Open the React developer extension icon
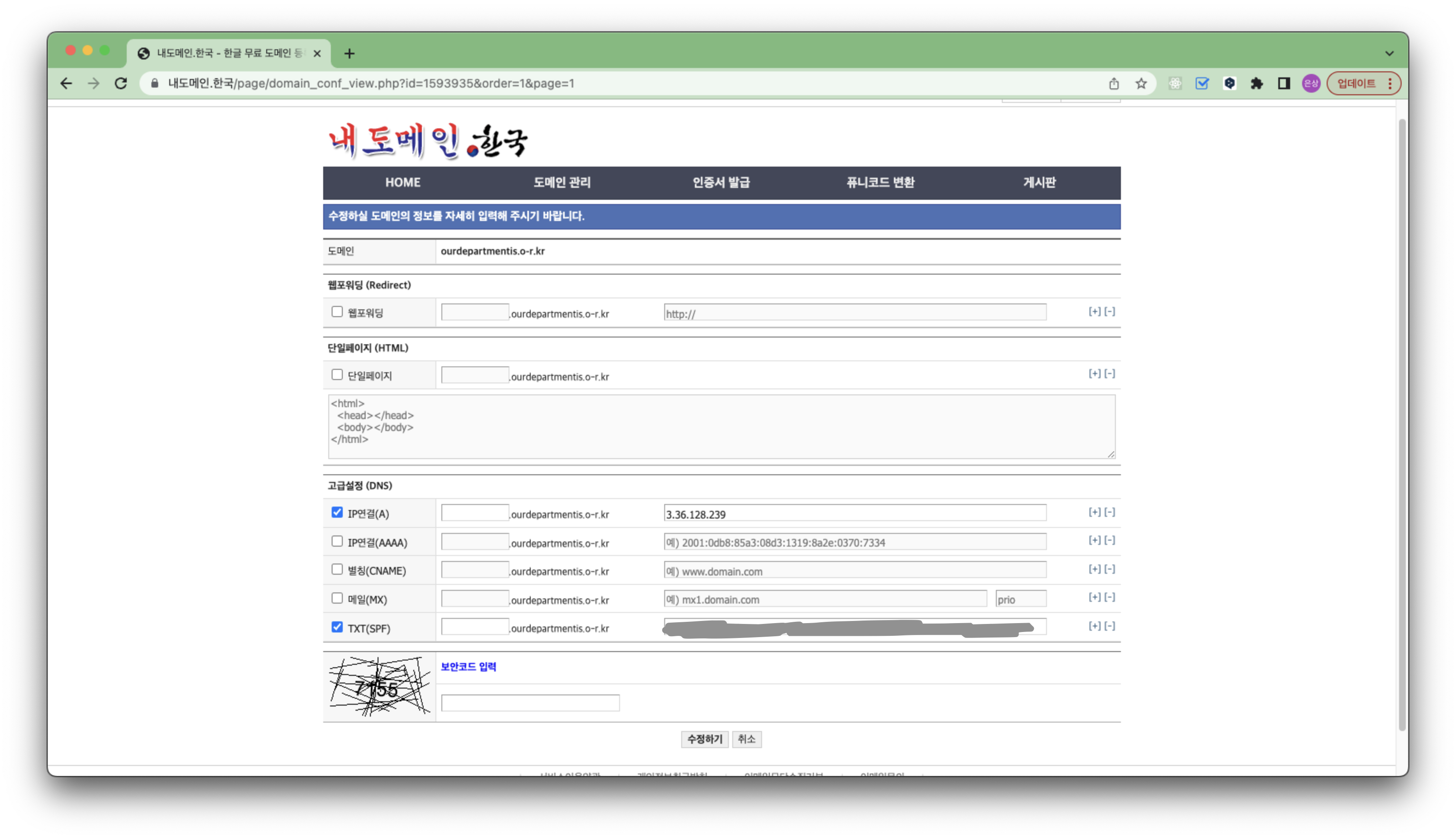 coord(1175,84)
